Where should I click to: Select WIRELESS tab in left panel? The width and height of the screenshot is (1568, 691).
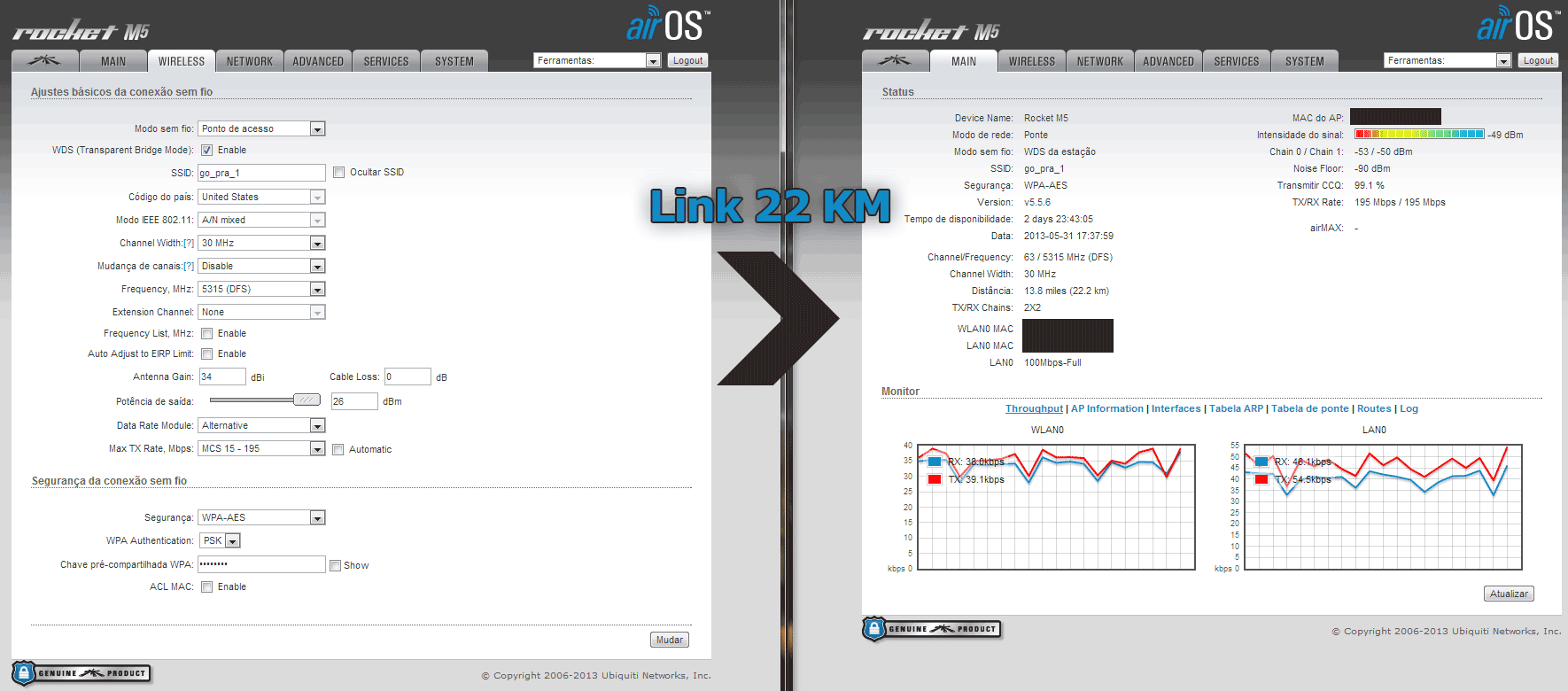[x=182, y=60]
